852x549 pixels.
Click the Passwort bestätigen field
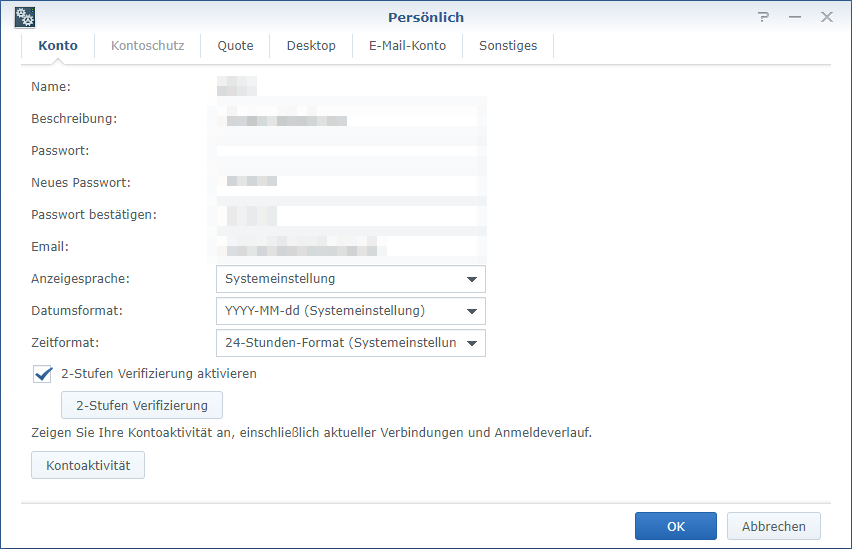tap(351, 215)
